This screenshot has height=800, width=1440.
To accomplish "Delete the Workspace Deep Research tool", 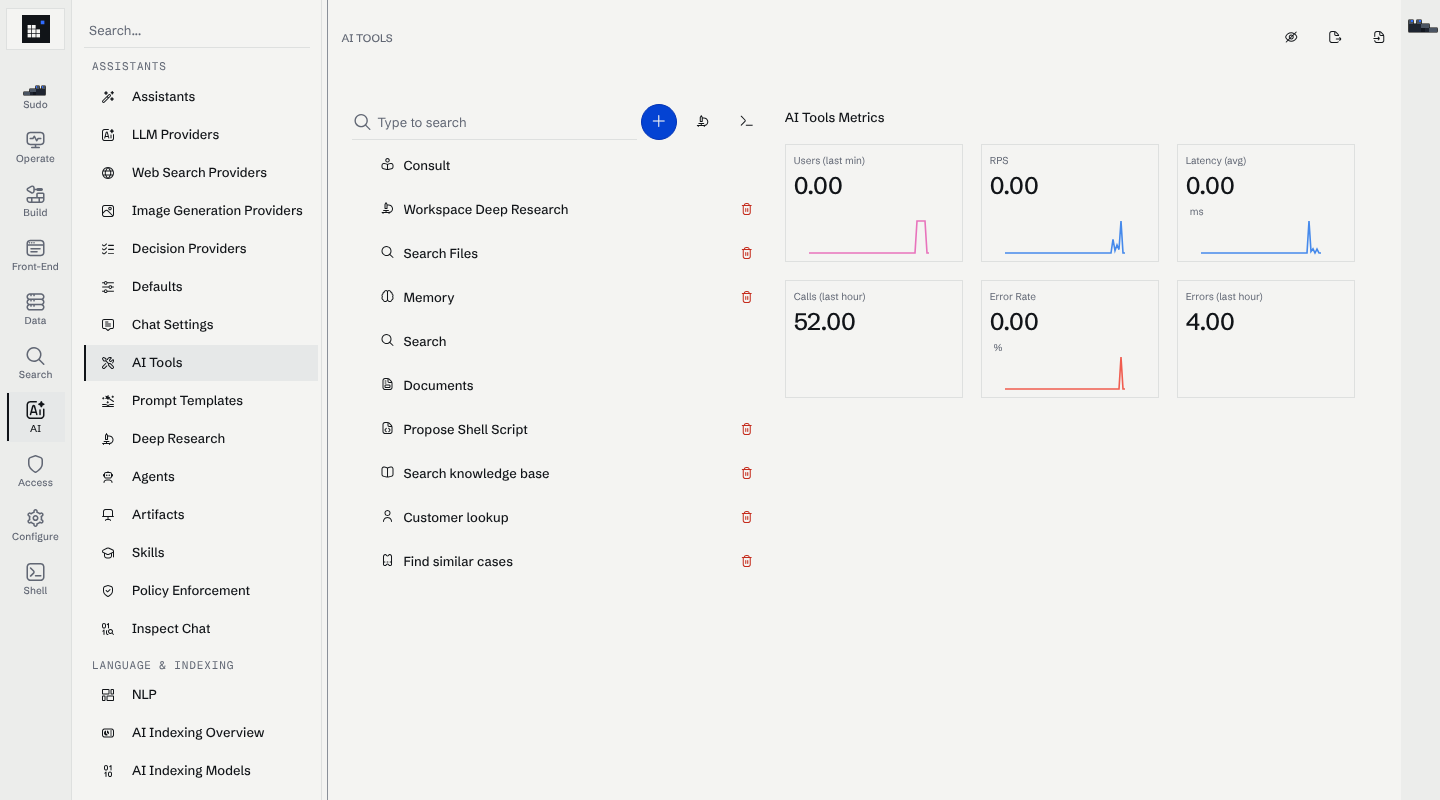I will (746, 209).
